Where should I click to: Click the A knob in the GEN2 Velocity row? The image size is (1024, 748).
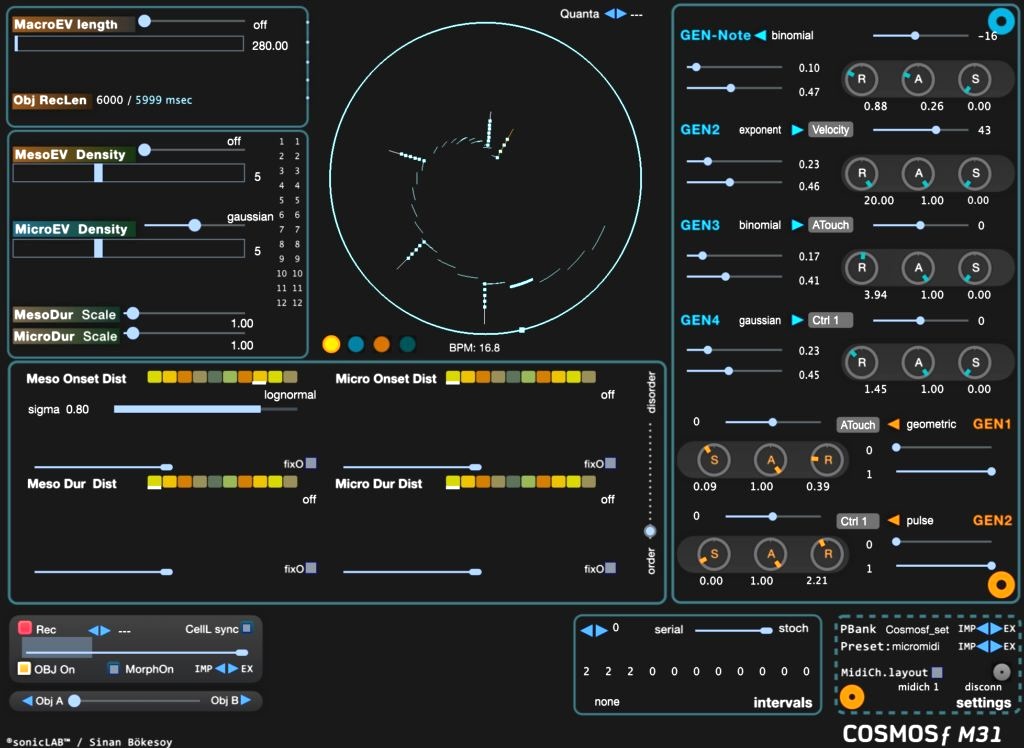point(918,174)
